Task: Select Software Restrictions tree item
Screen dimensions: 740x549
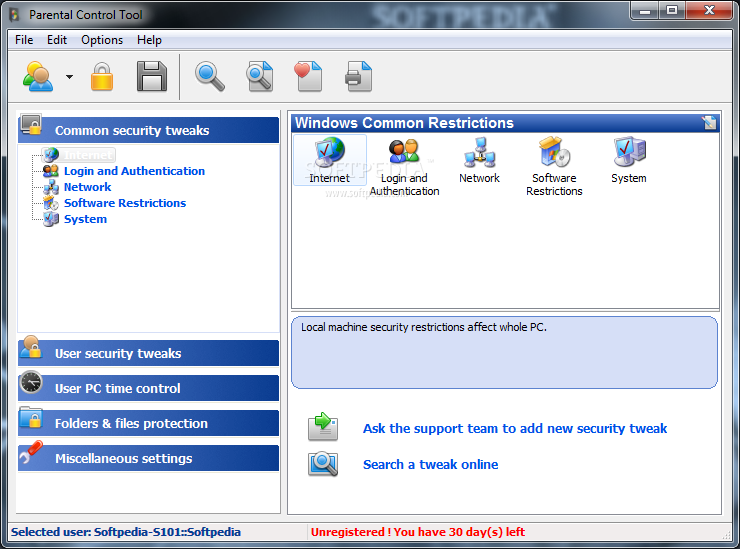Action: click(x=125, y=203)
